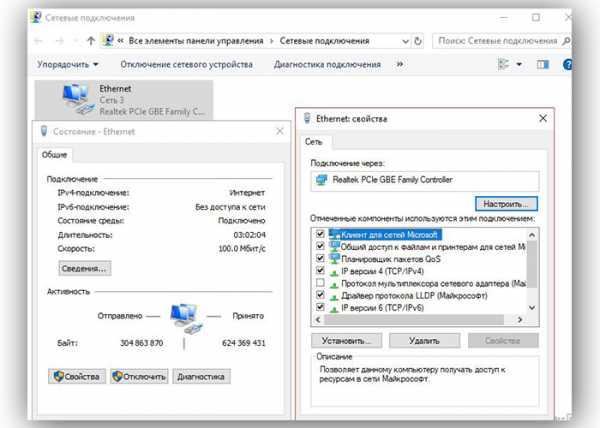Viewport: 600px width, 428px height.
Task: Open Сведения... in Ethernet status
Action: [x=85, y=269]
